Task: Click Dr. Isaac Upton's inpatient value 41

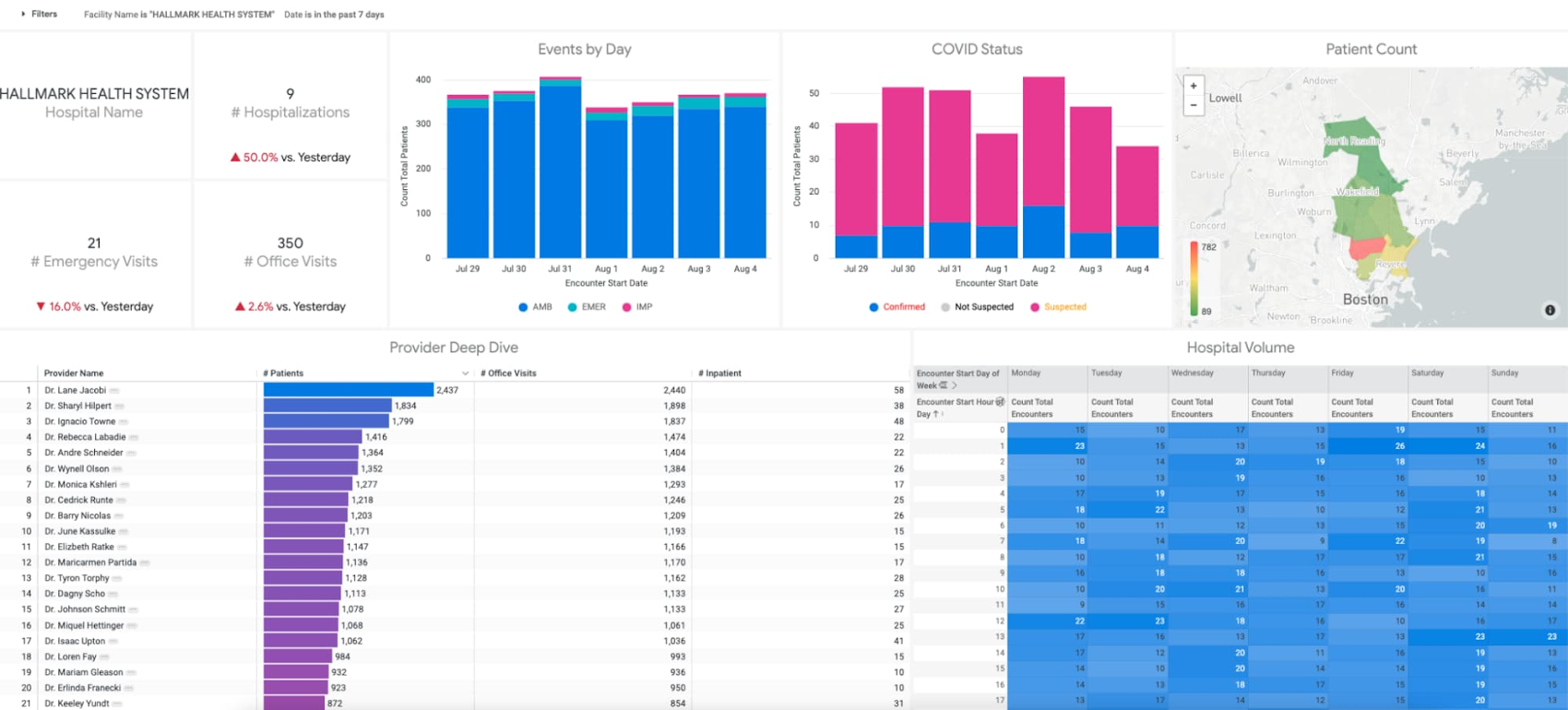Action: coord(898,641)
